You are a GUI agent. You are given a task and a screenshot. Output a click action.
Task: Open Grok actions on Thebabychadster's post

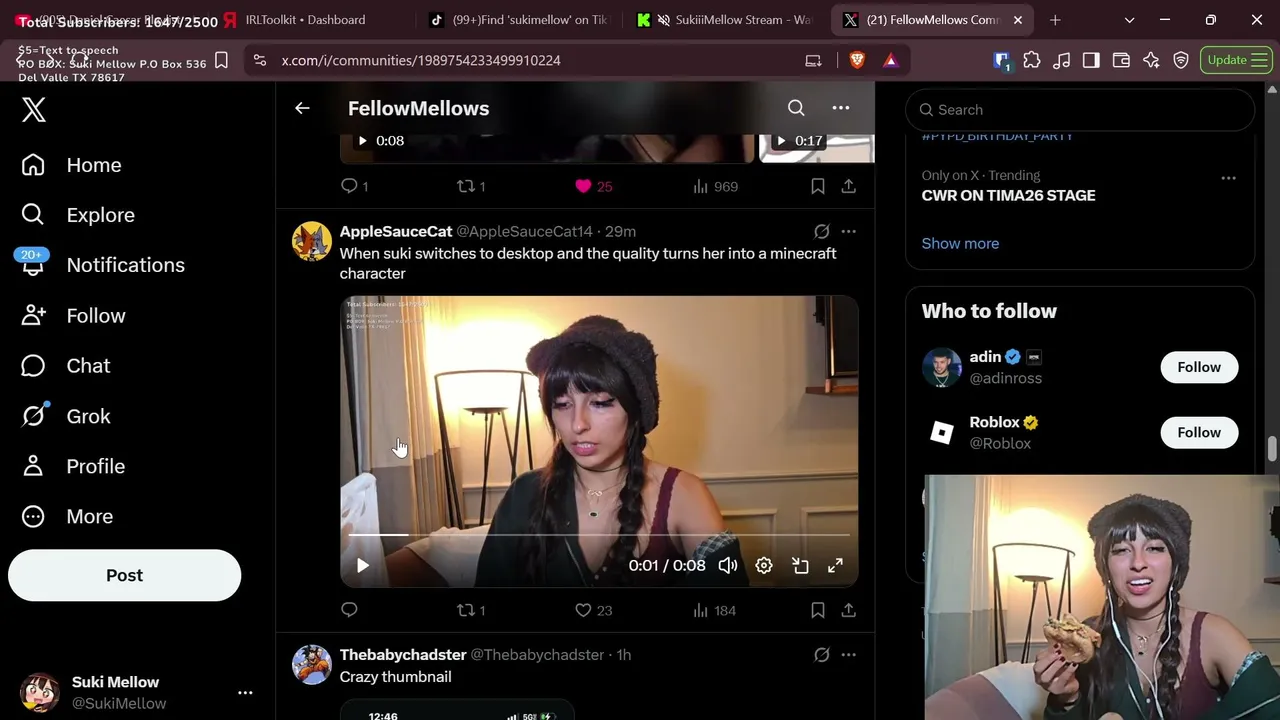tap(821, 655)
